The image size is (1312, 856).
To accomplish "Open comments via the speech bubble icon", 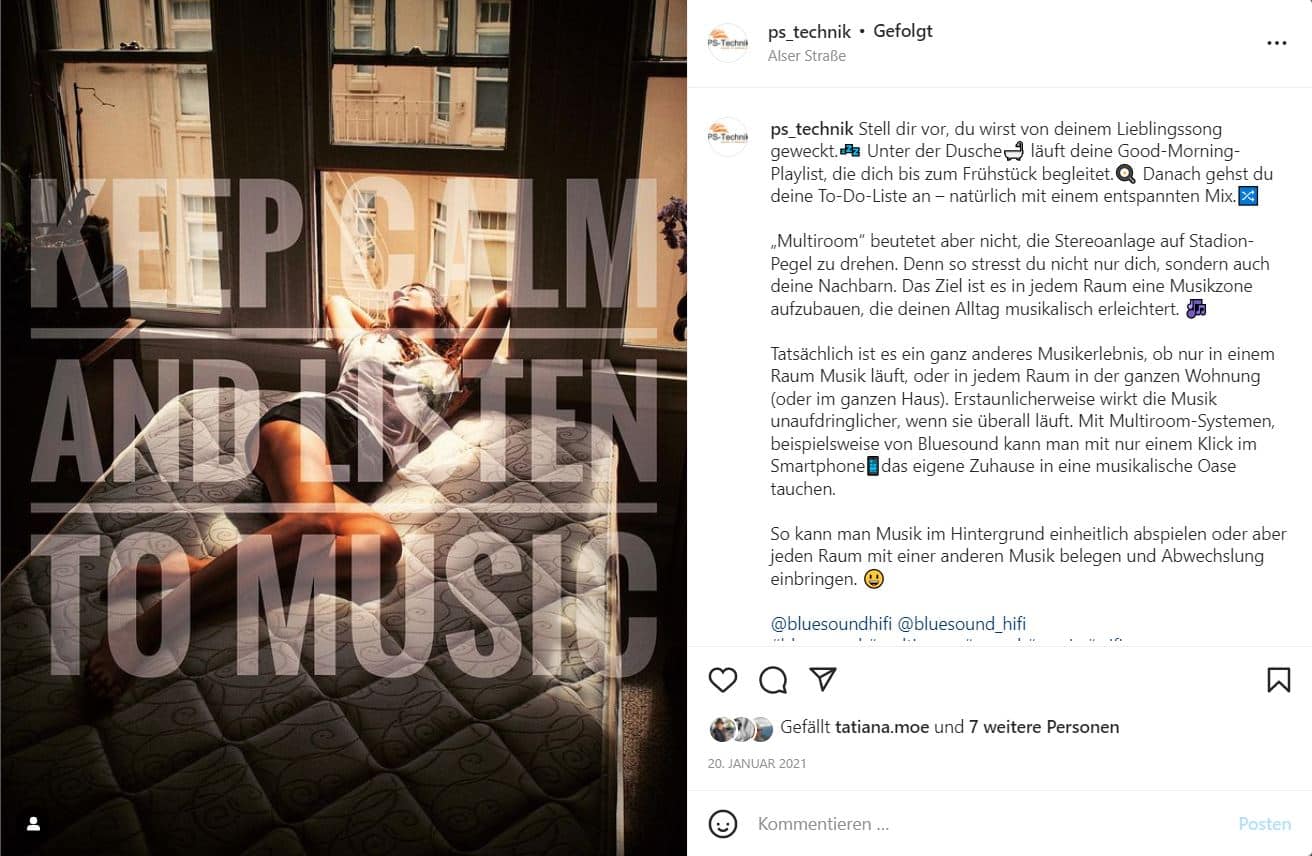I will click(x=773, y=680).
